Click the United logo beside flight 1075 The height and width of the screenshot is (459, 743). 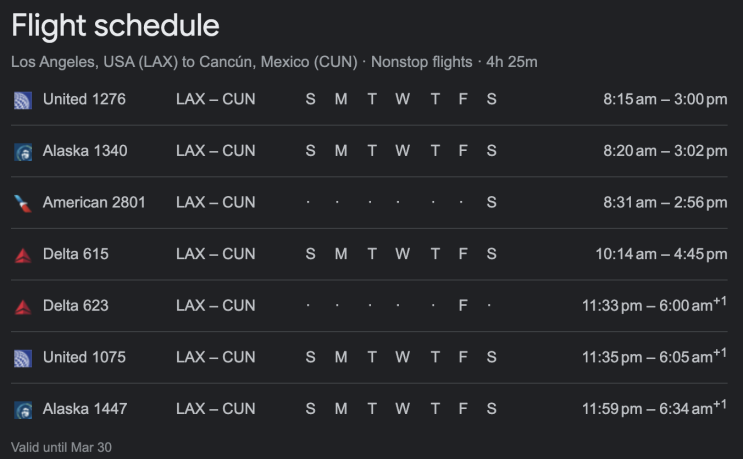pos(22,358)
